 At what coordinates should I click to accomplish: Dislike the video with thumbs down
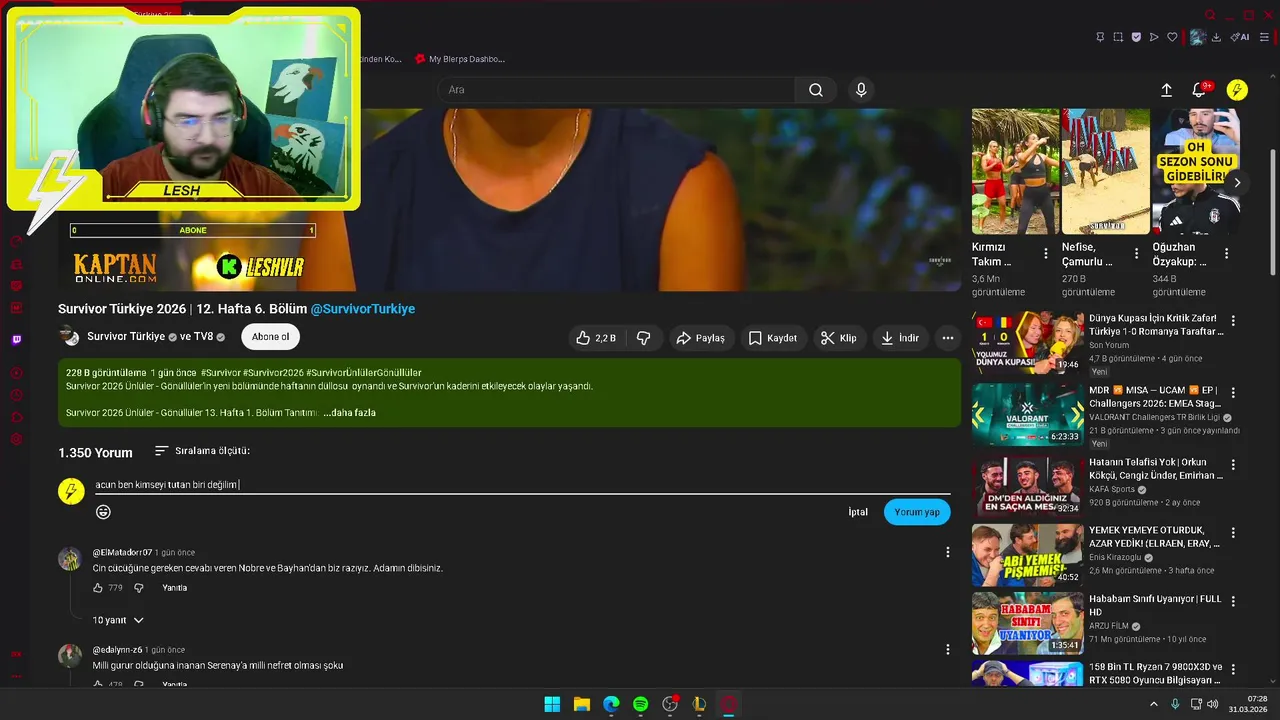point(644,338)
